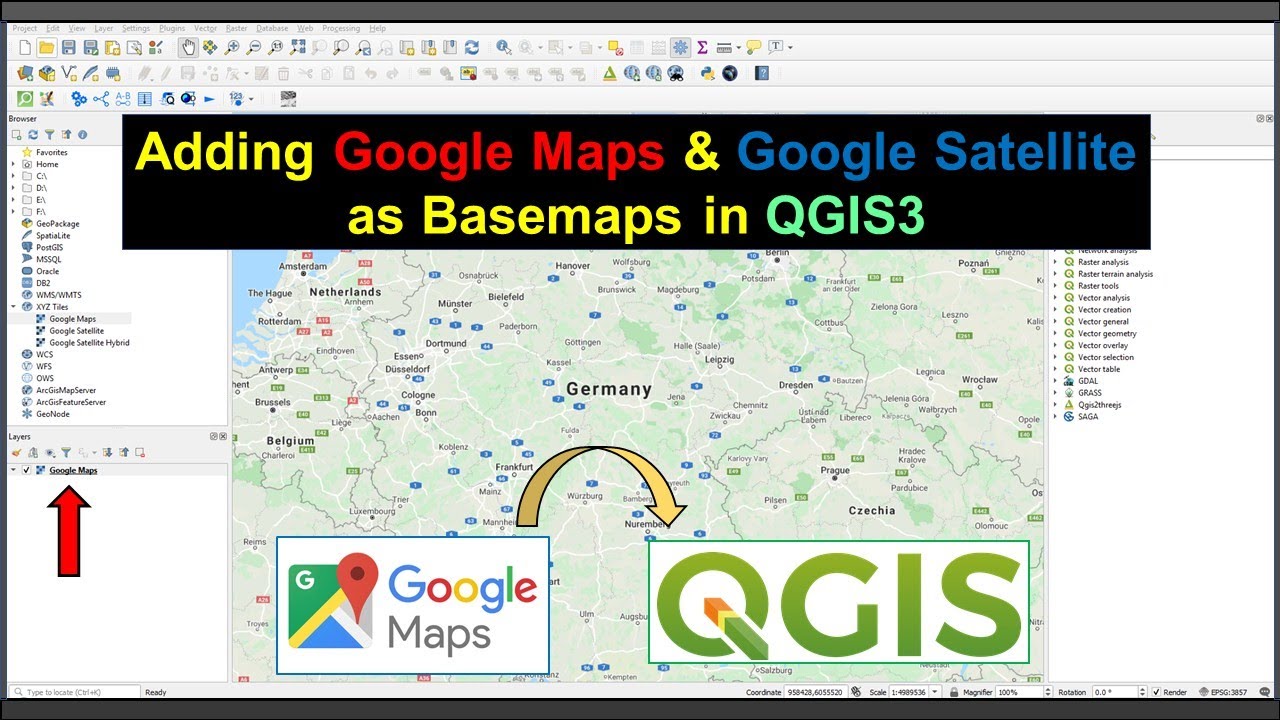
Task: Select the SAGA toolbox group
Action: [x=1087, y=417]
